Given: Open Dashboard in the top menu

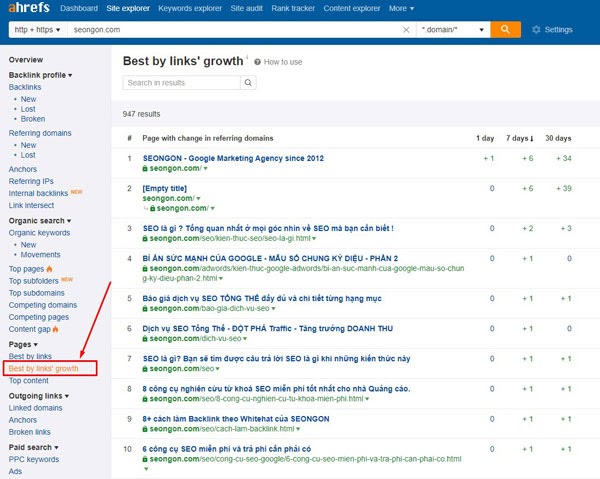Looking at the screenshot, I should click(x=79, y=8).
